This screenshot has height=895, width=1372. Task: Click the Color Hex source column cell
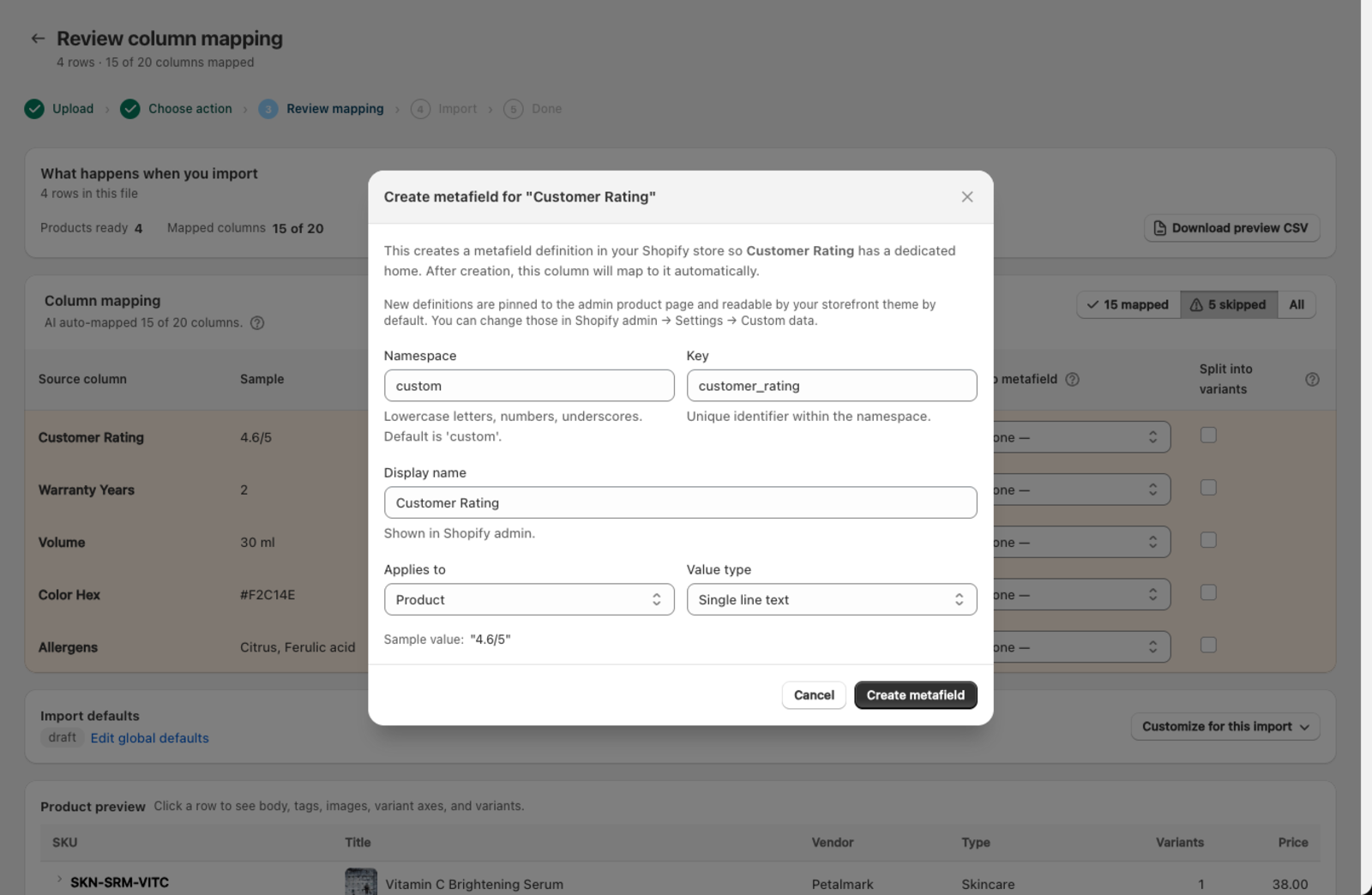[69, 595]
